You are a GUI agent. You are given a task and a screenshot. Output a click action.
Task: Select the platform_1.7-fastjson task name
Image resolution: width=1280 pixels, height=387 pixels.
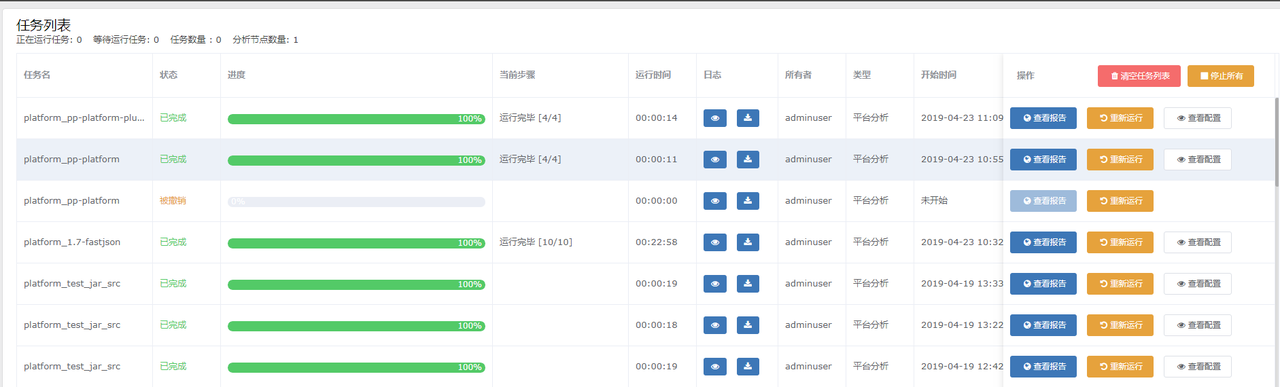tap(72, 242)
